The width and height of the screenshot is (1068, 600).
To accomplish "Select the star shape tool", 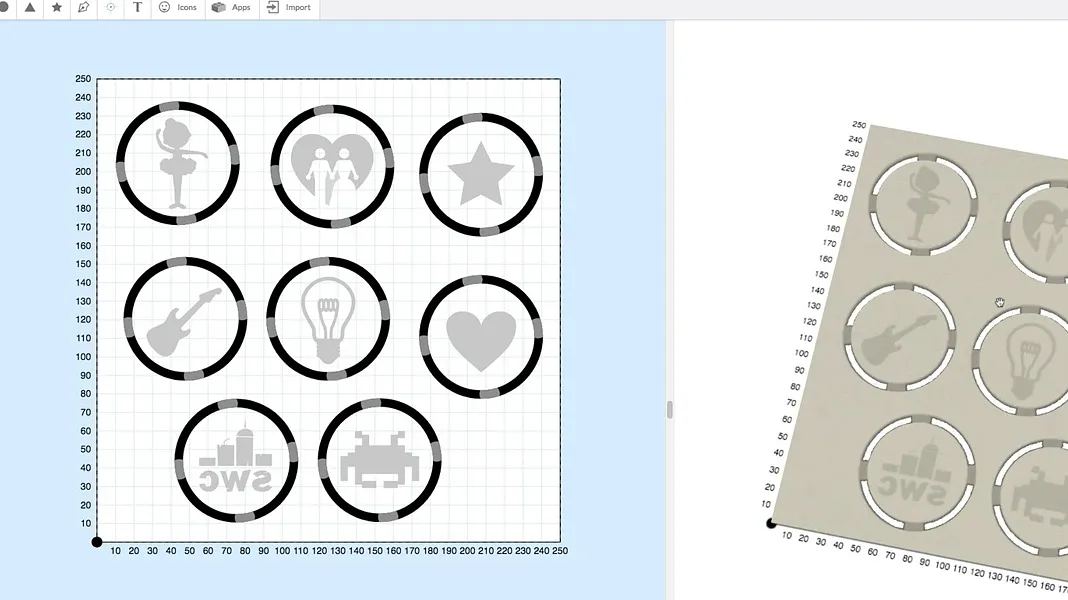I will [57, 7].
